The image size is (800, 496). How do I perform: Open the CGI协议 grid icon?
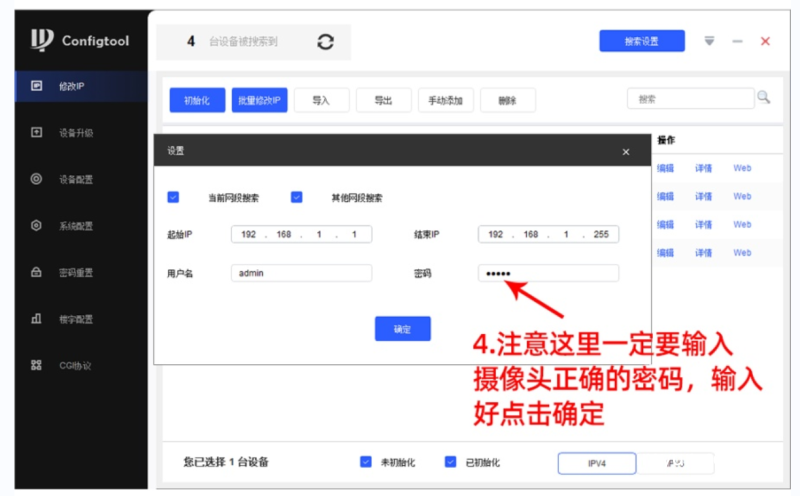pyautogui.click(x=36, y=365)
